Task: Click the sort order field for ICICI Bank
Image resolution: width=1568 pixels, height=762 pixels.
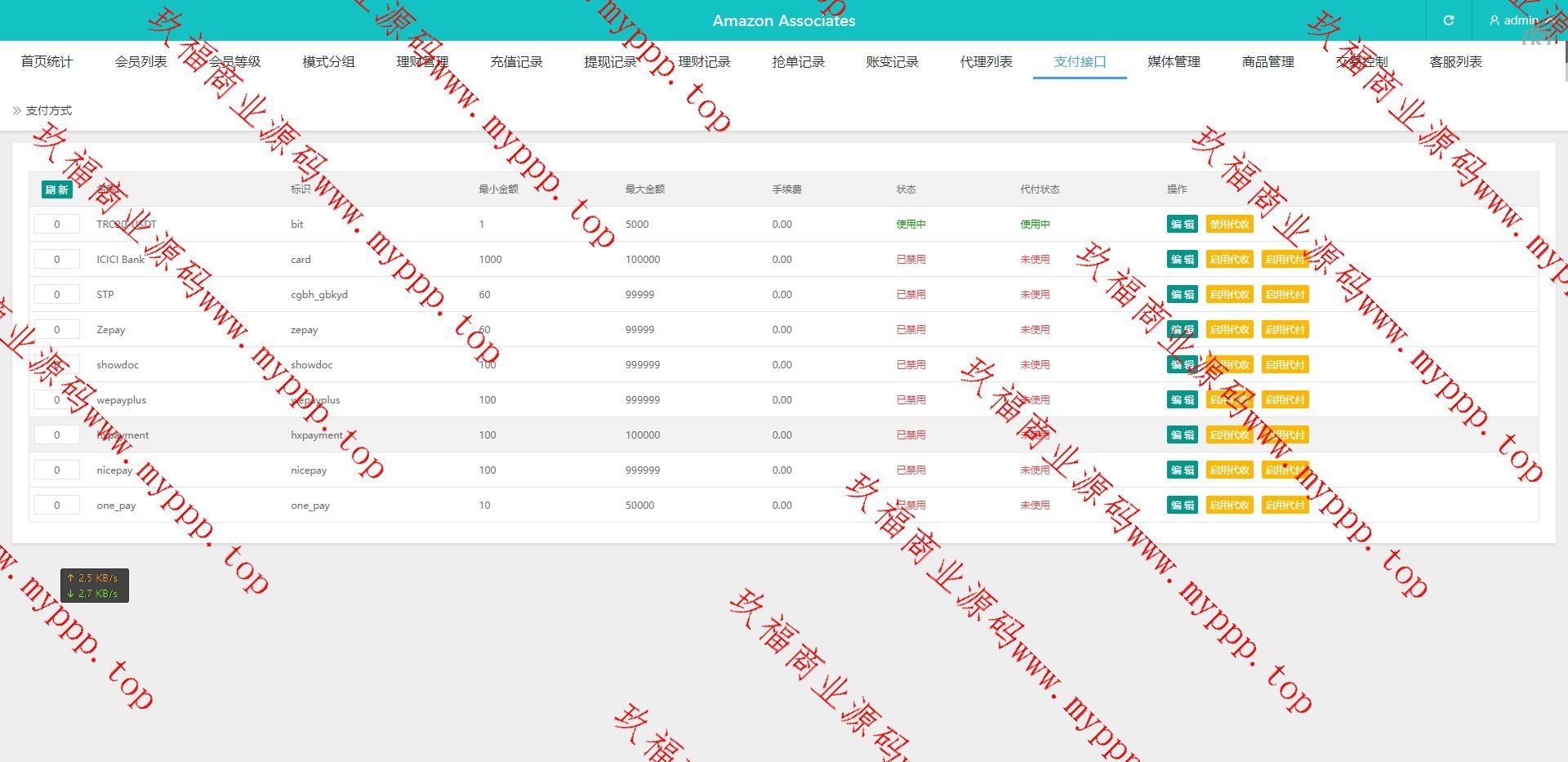Action: click(56, 260)
